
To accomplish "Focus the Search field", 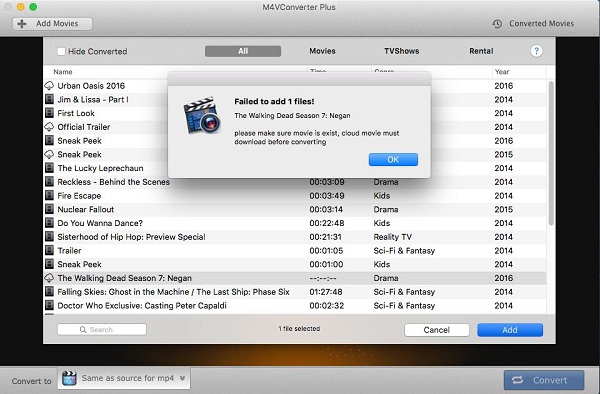I will [x=102, y=329].
